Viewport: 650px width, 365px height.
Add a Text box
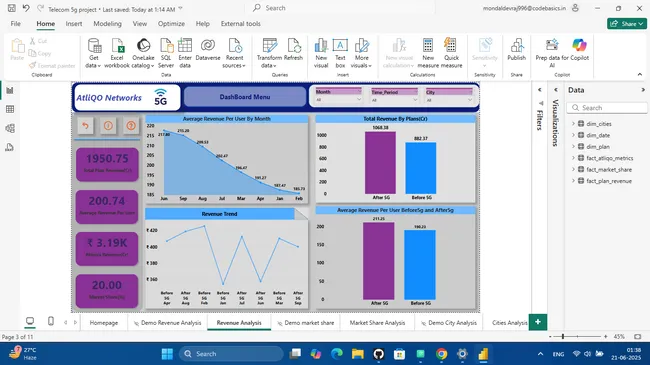pyautogui.click(x=340, y=46)
